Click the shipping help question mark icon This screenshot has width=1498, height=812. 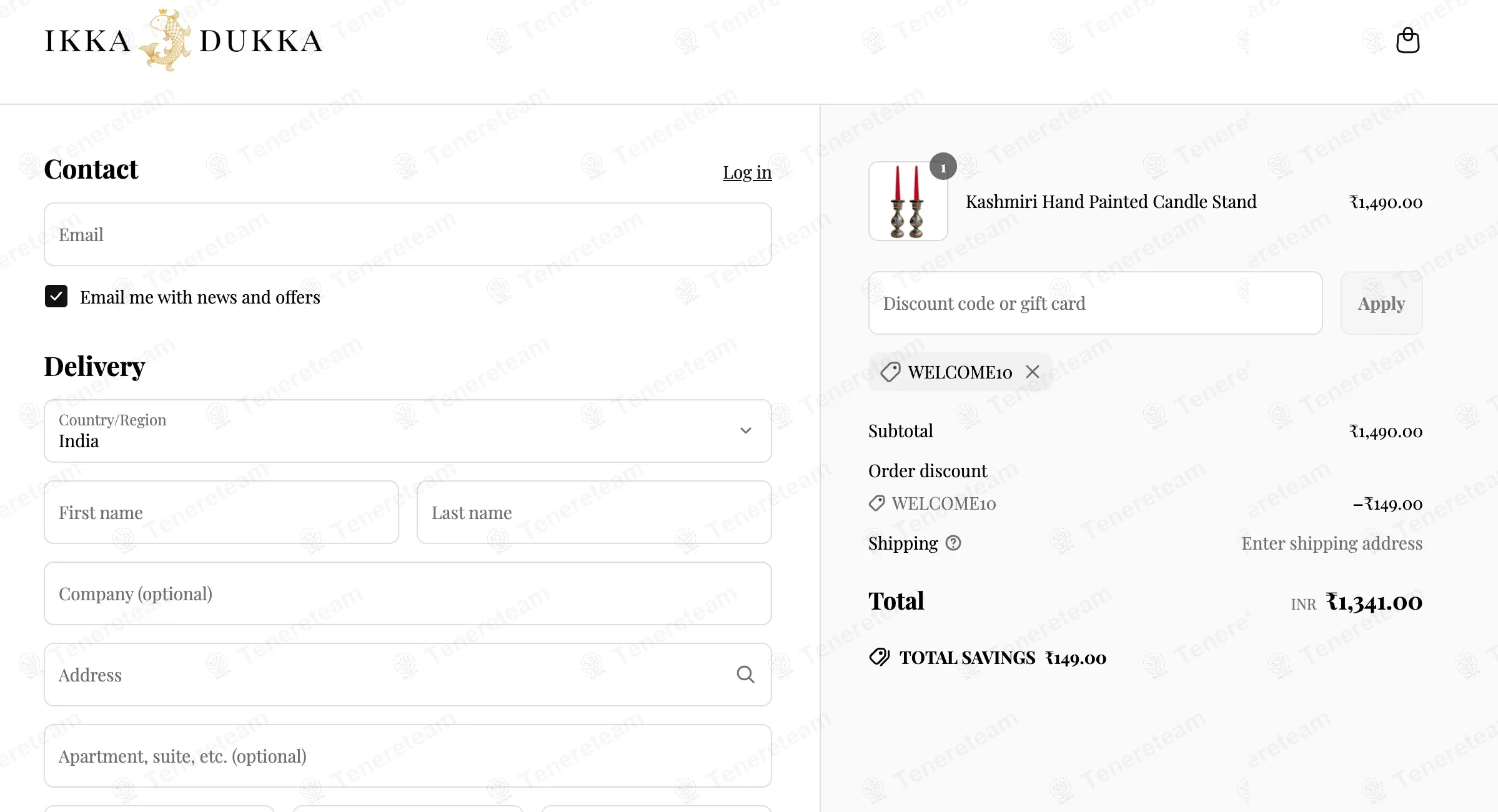click(953, 543)
